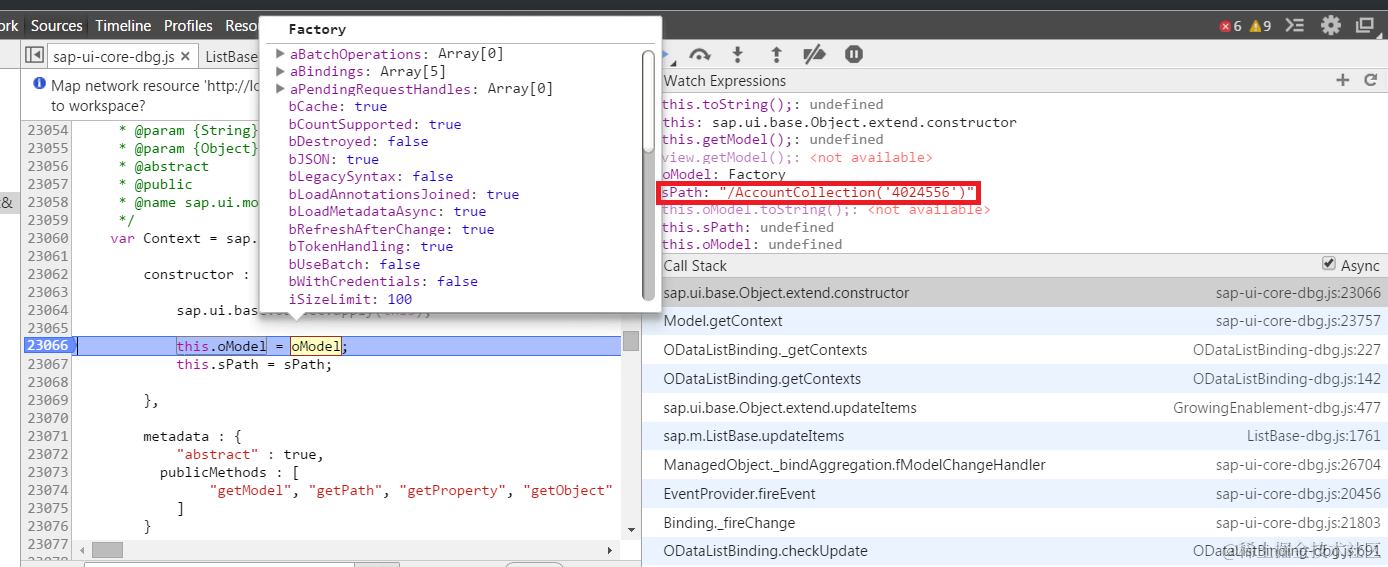The width and height of the screenshot is (1388, 567).
Task: Click the Step into function icon
Action: (738, 54)
